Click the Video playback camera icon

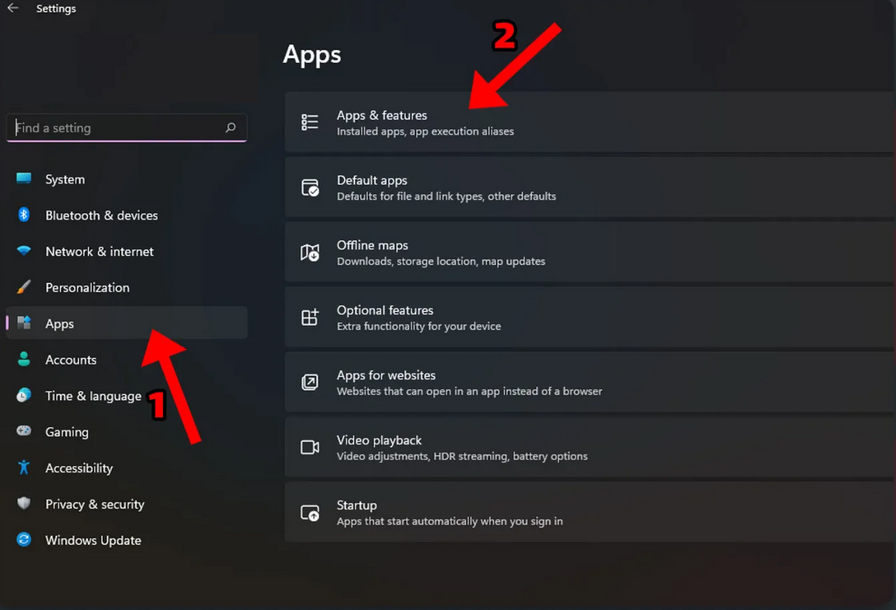click(310, 448)
